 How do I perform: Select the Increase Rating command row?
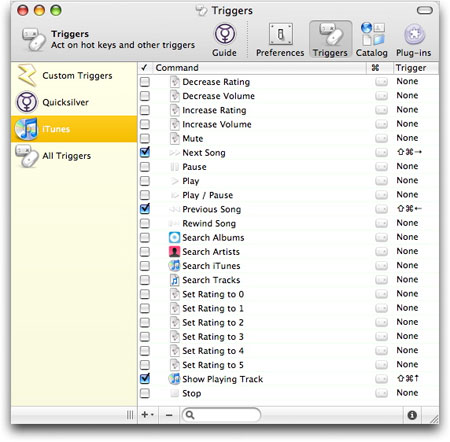(288, 110)
